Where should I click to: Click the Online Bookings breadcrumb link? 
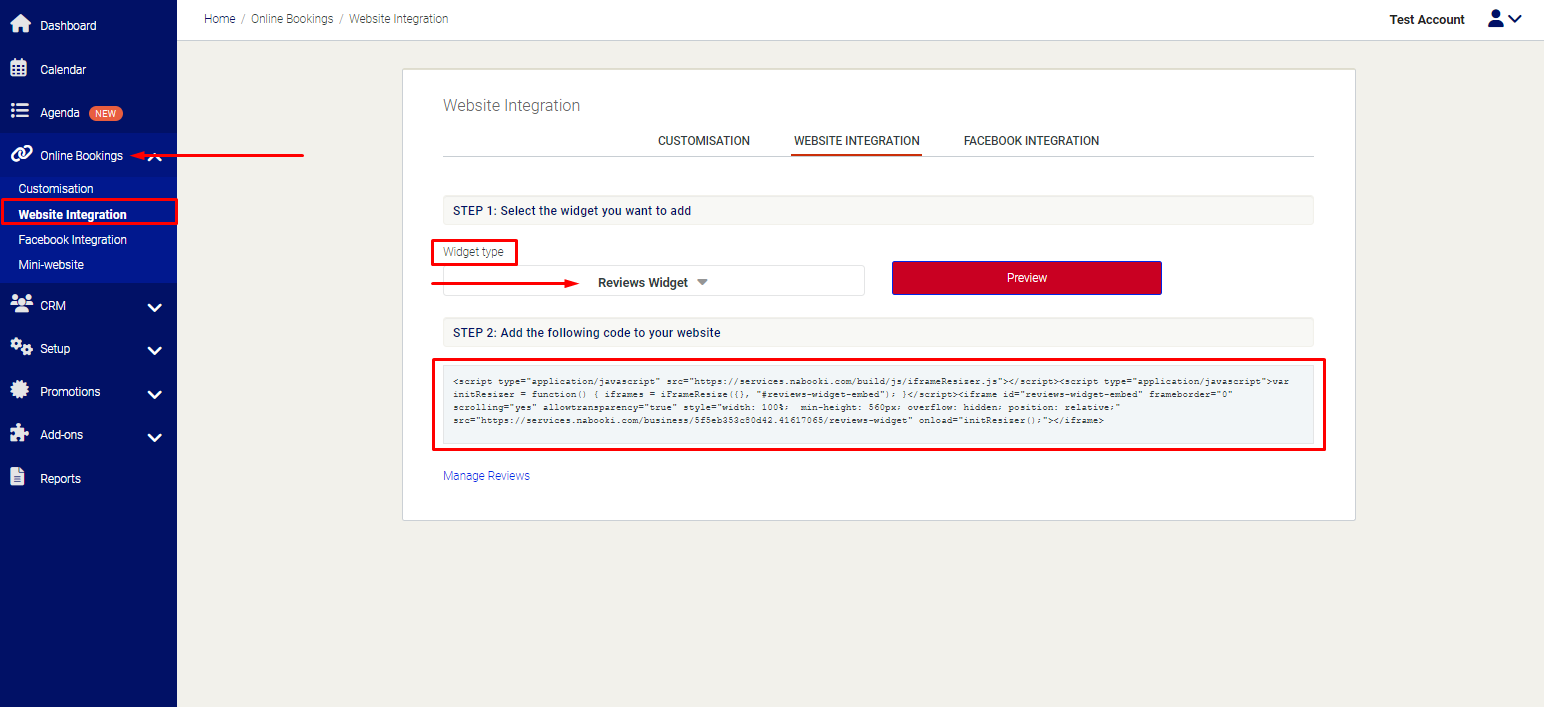[x=292, y=19]
